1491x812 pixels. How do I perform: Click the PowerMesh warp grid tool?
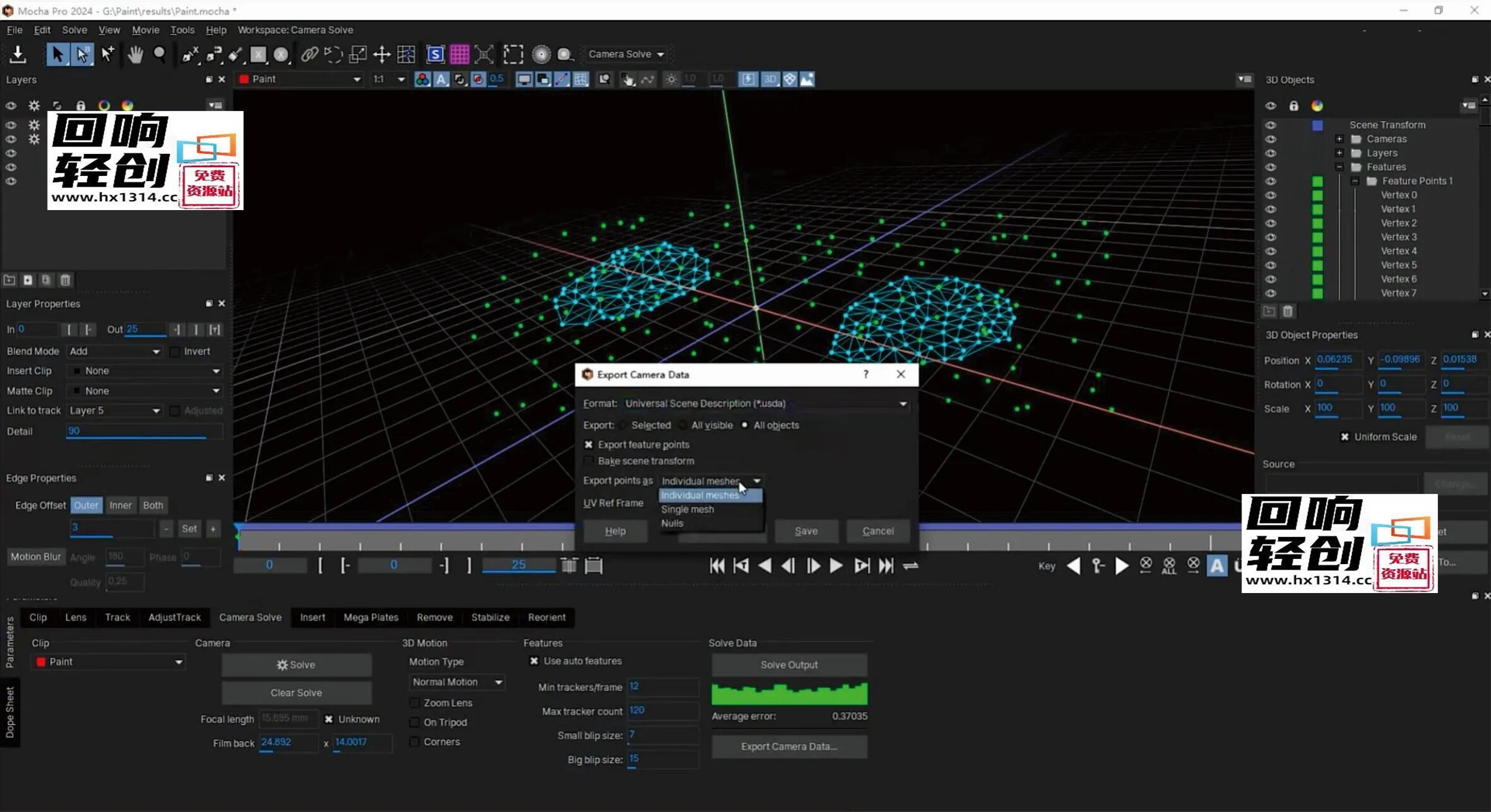click(x=406, y=54)
